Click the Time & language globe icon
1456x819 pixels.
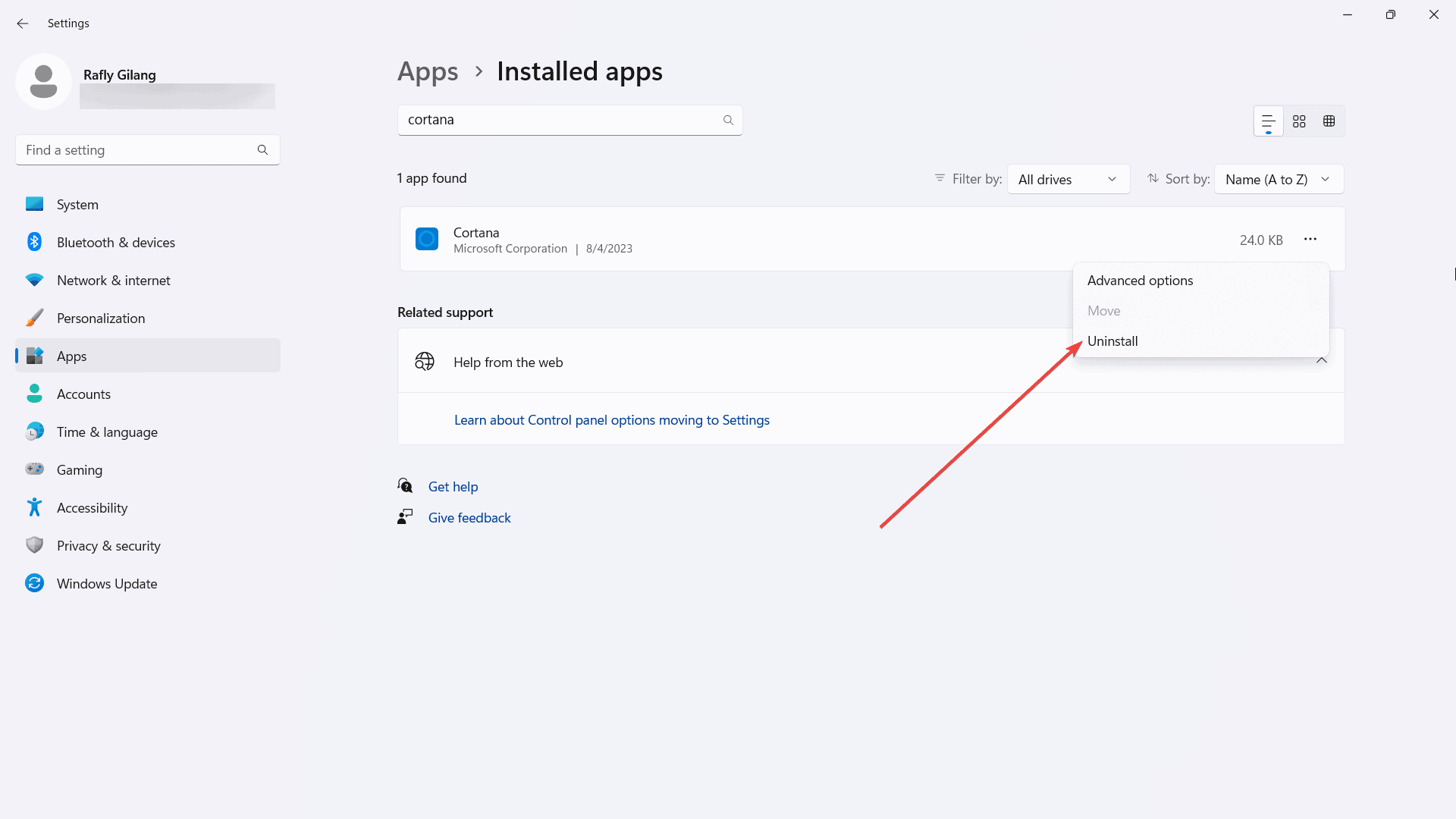[34, 431]
